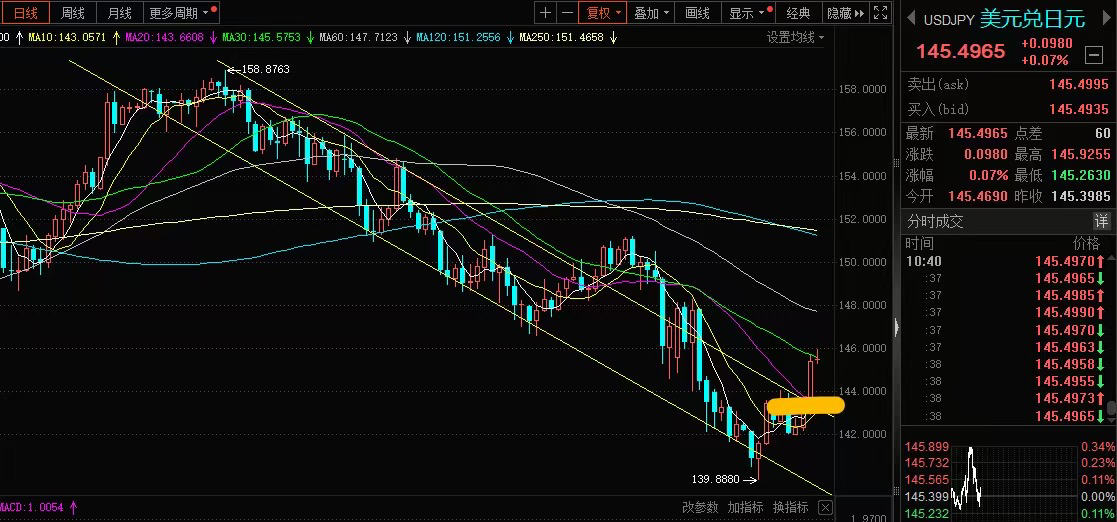Select the MA250:151.4658 indicator label
Image resolution: width=1117 pixels, height=522 pixels.
tap(561, 37)
